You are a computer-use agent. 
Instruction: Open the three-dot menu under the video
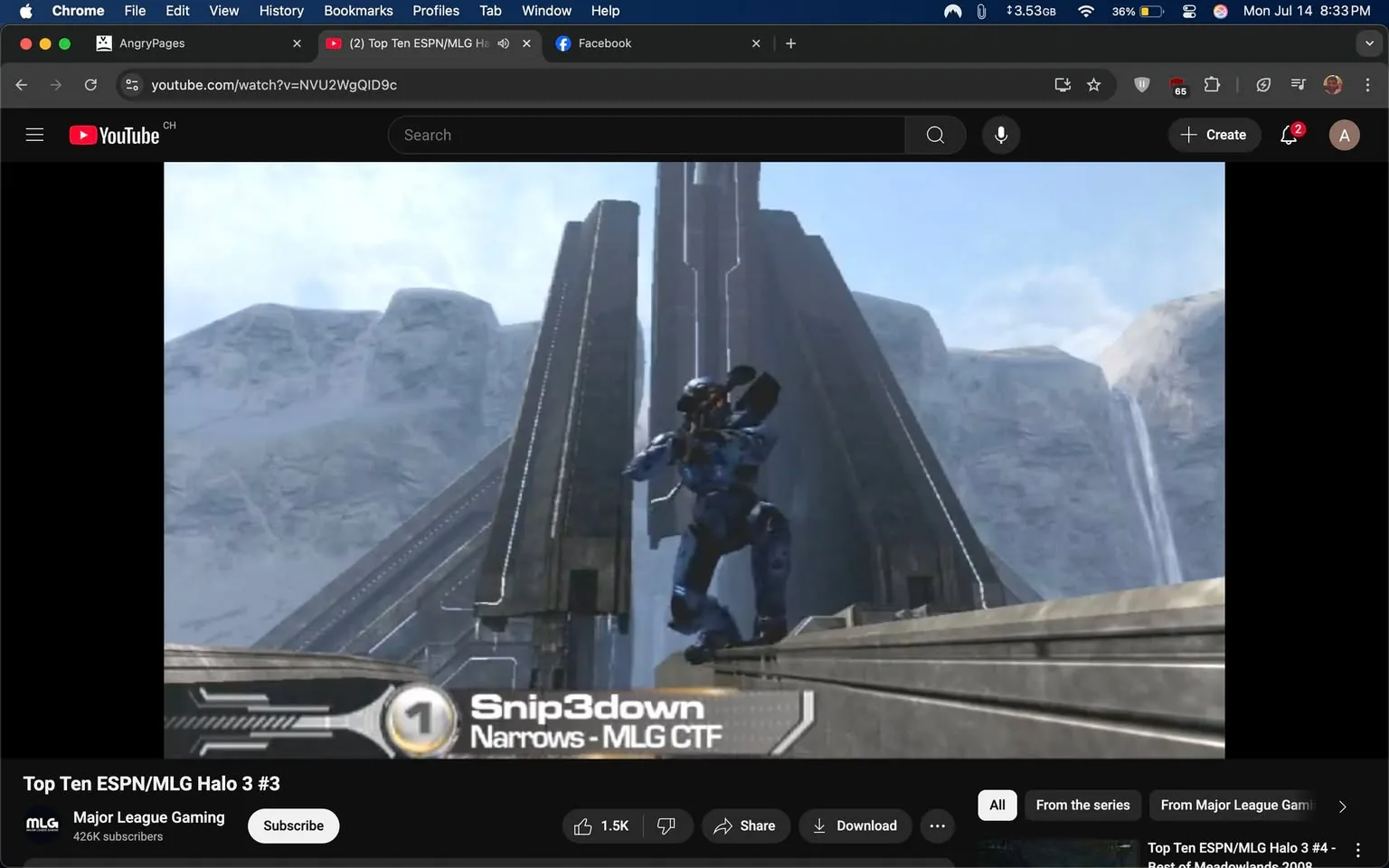tap(937, 826)
